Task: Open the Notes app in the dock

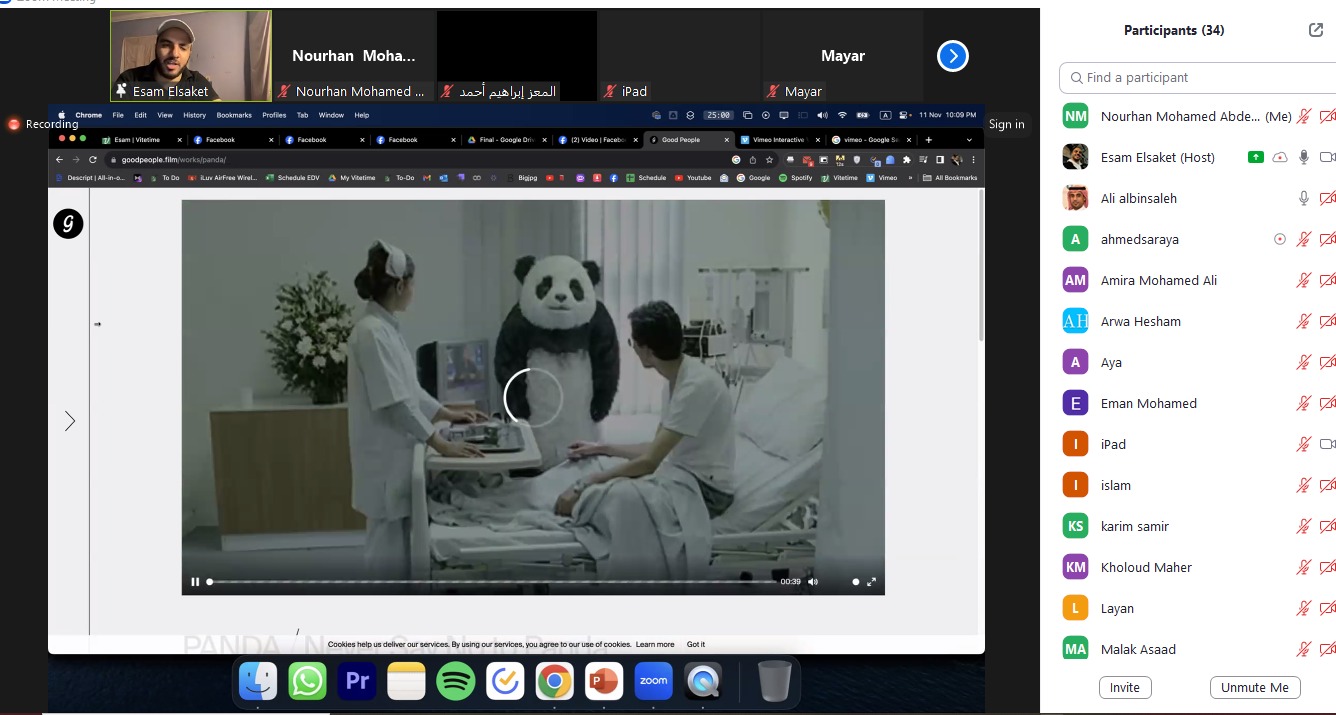Action: pyautogui.click(x=406, y=681)
